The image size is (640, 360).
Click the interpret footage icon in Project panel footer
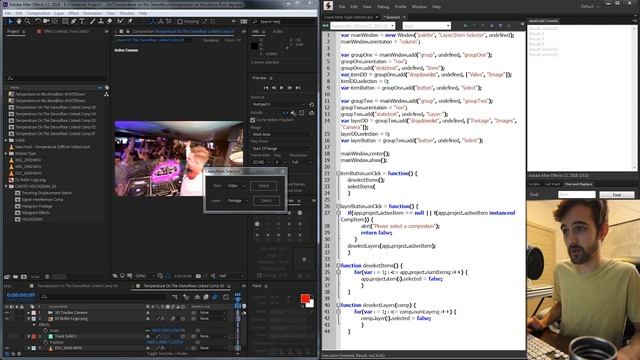7,277
